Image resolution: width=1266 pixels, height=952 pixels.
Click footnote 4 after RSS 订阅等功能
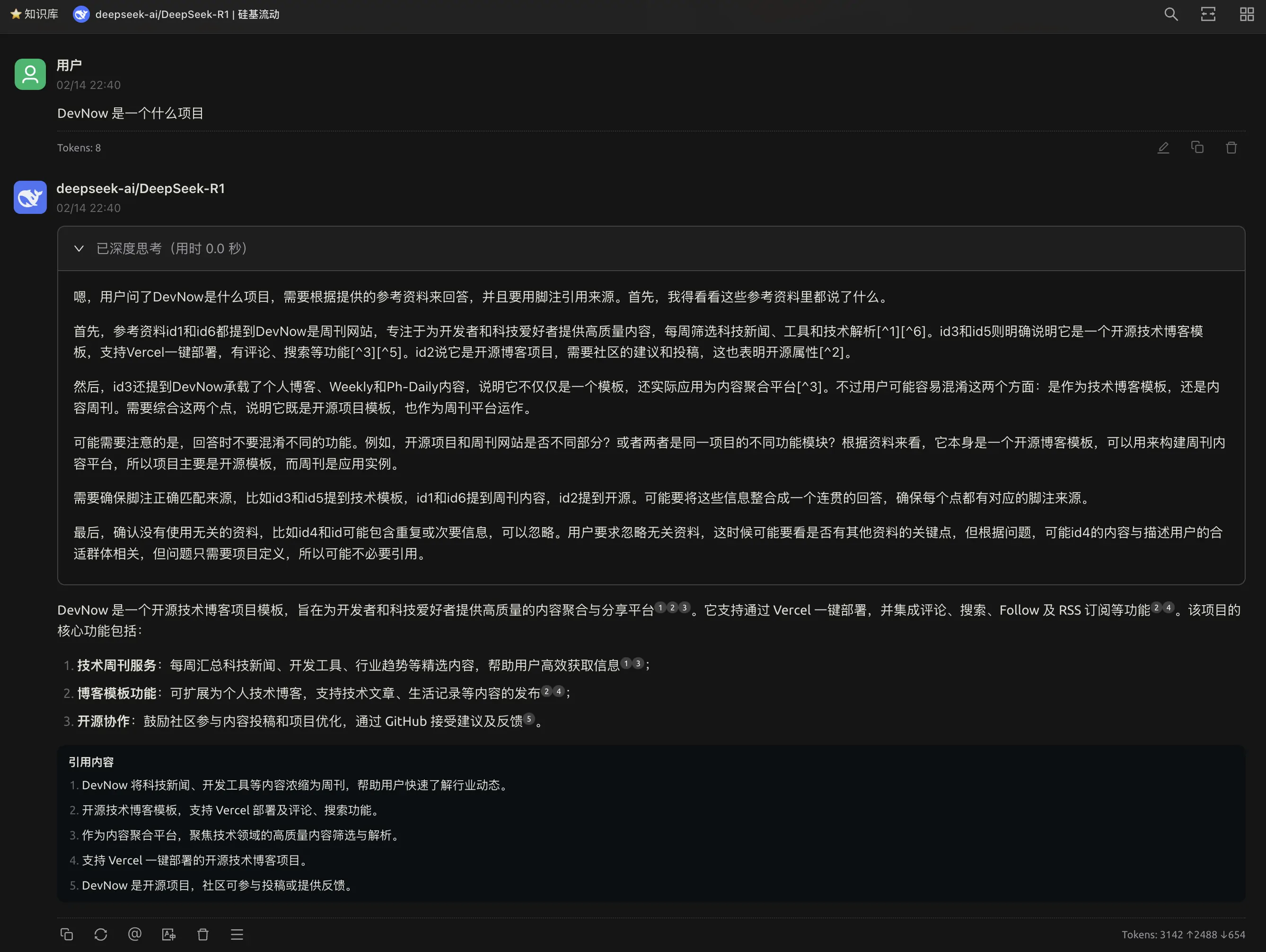1169,608
